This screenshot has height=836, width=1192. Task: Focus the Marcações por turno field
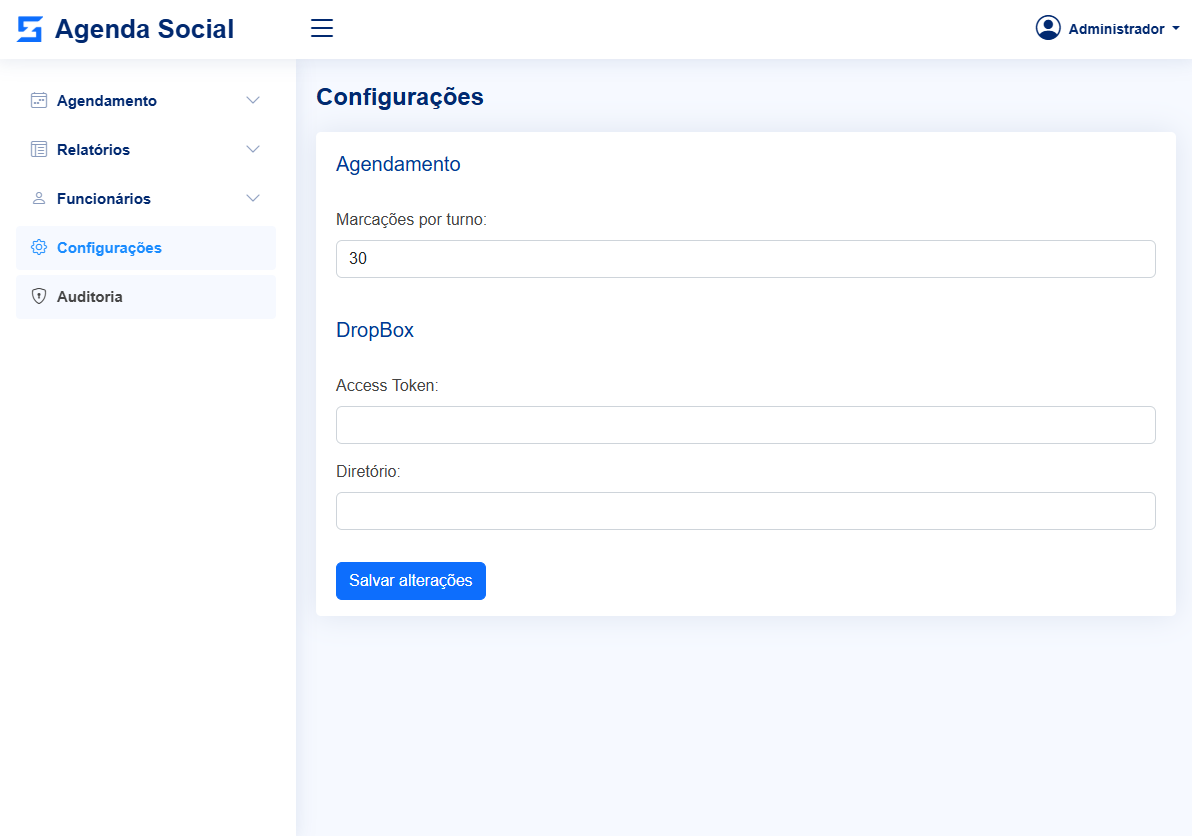click(745, 259)
